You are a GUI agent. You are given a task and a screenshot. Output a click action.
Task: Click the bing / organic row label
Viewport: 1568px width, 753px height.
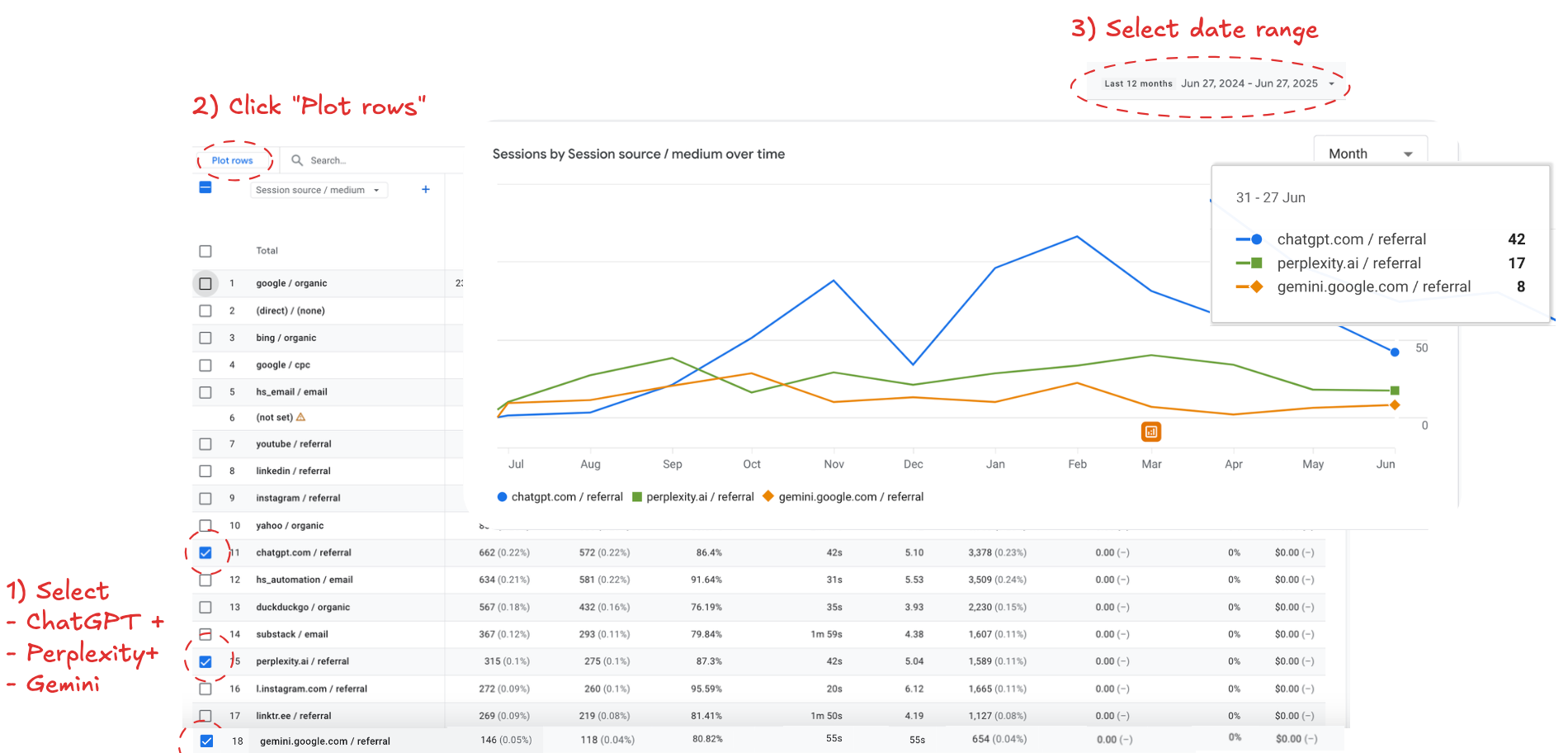click(x=286, y=338)
